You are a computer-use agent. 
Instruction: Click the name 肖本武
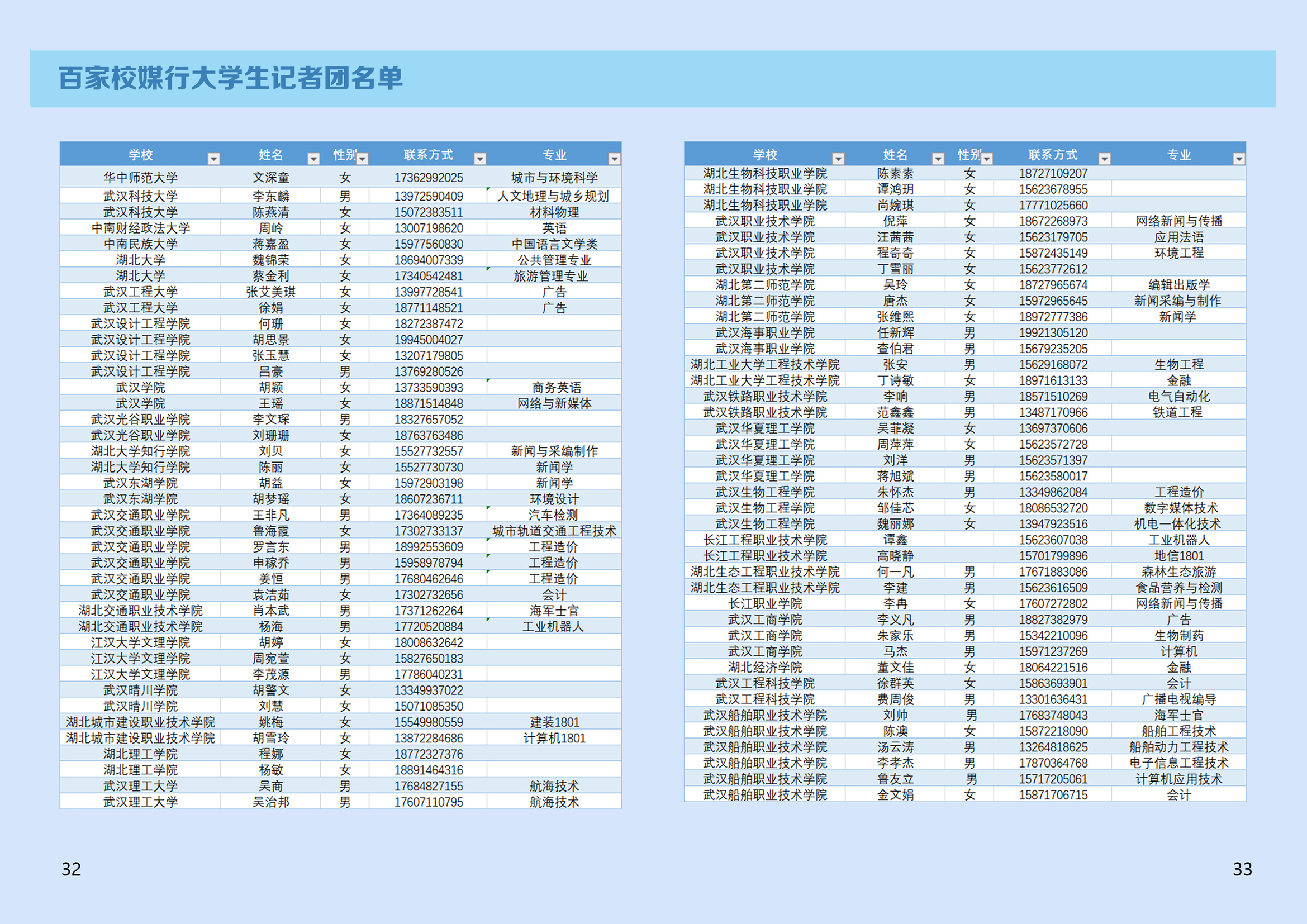click(271, 610)
